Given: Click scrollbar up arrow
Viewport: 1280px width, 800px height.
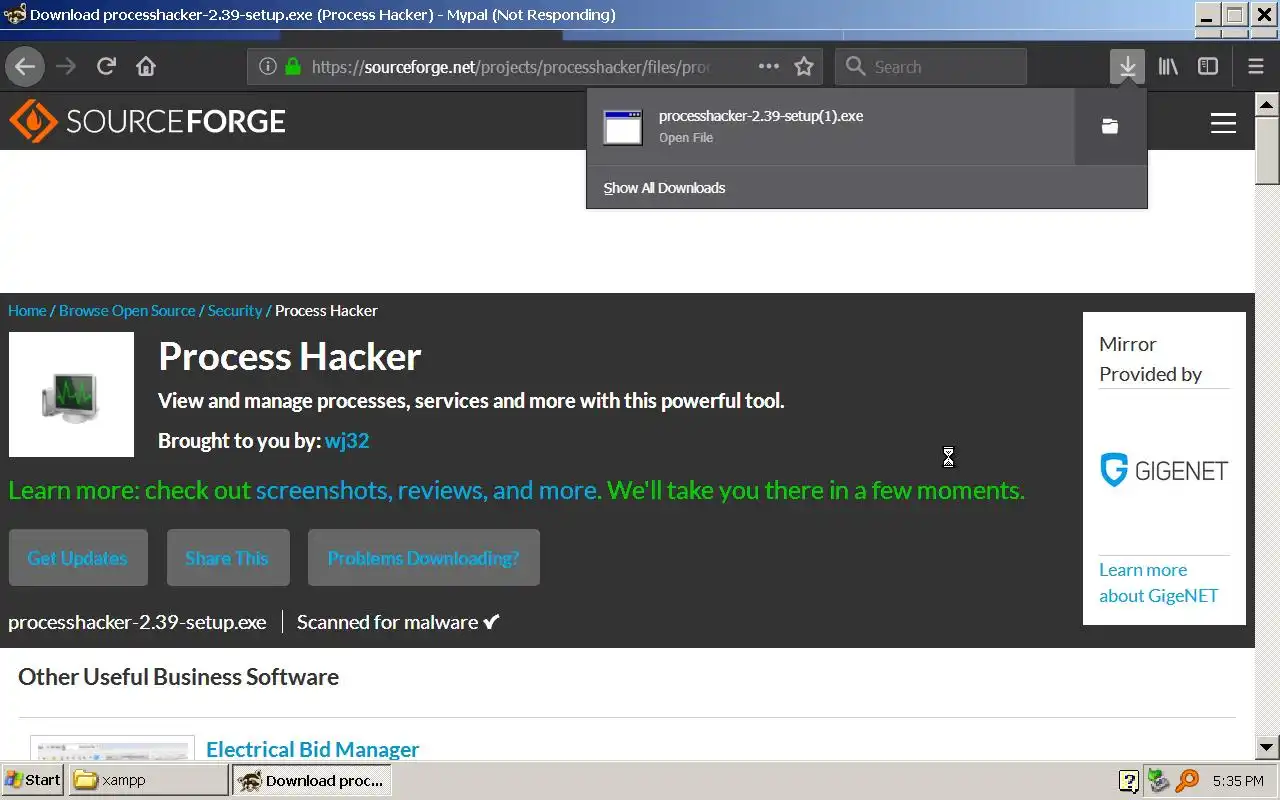Looking at the screenshot, I should (x=1267, y=103).
